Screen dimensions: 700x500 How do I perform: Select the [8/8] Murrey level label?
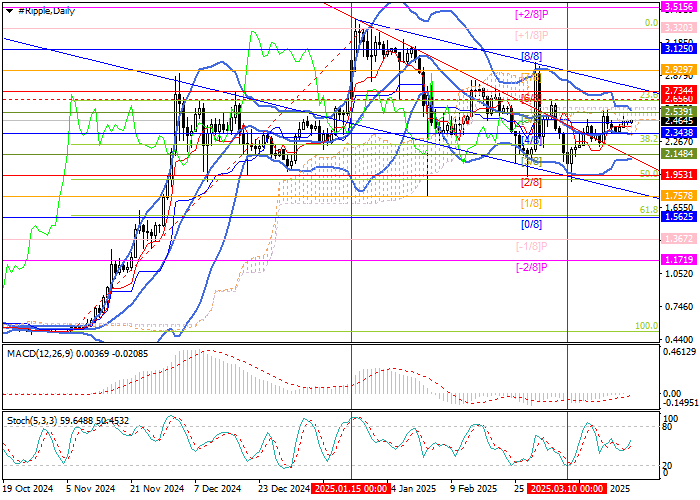tap(531, 56)
